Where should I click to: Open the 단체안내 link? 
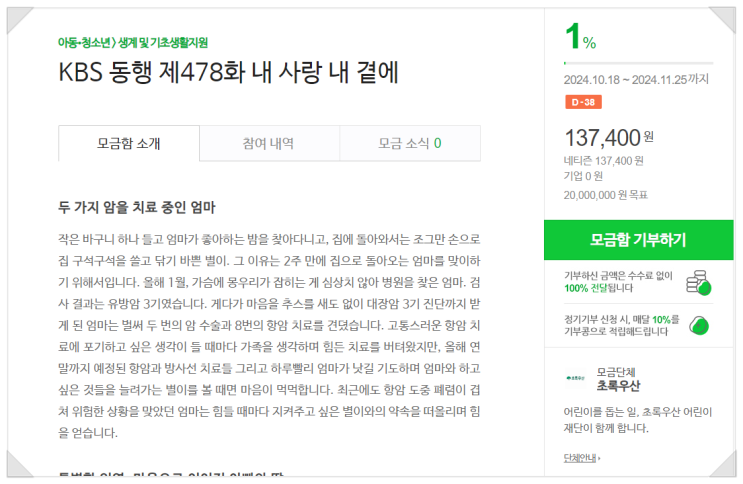(x=579, y=458)
